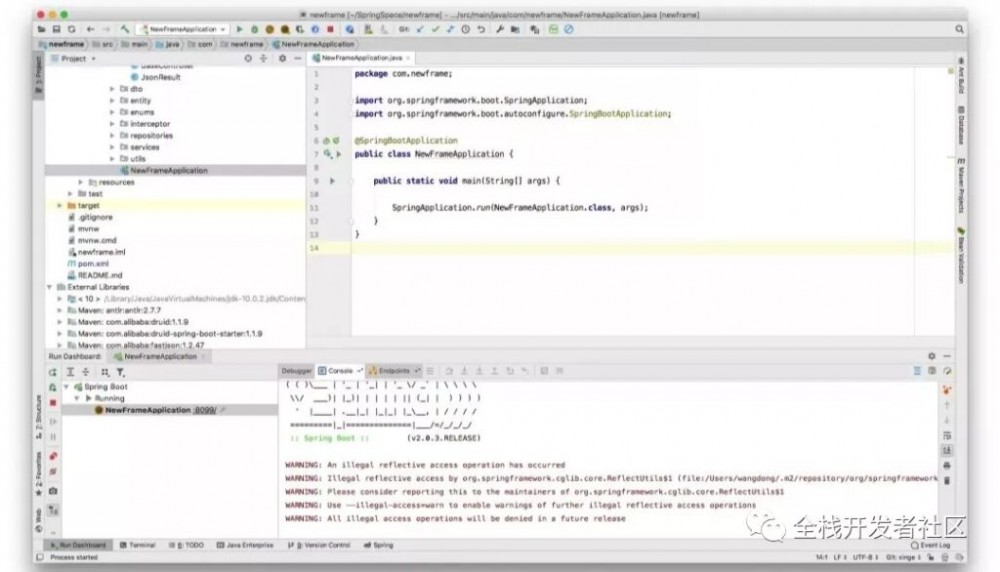This screenshot has width=1000, height=572.
Task: Capture a thread dump with camera icon
Action: click(53, 491)
